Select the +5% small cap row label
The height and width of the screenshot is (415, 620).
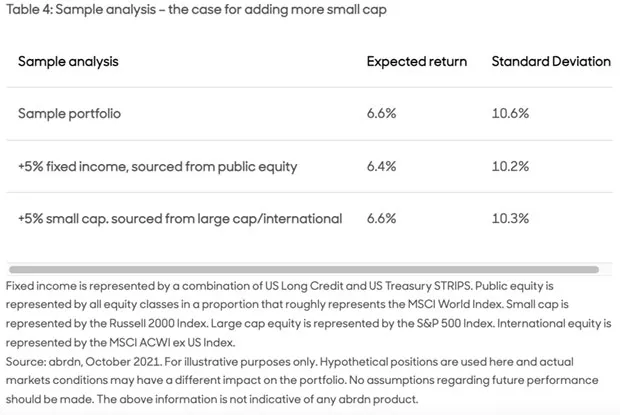(x=180, y=218)
